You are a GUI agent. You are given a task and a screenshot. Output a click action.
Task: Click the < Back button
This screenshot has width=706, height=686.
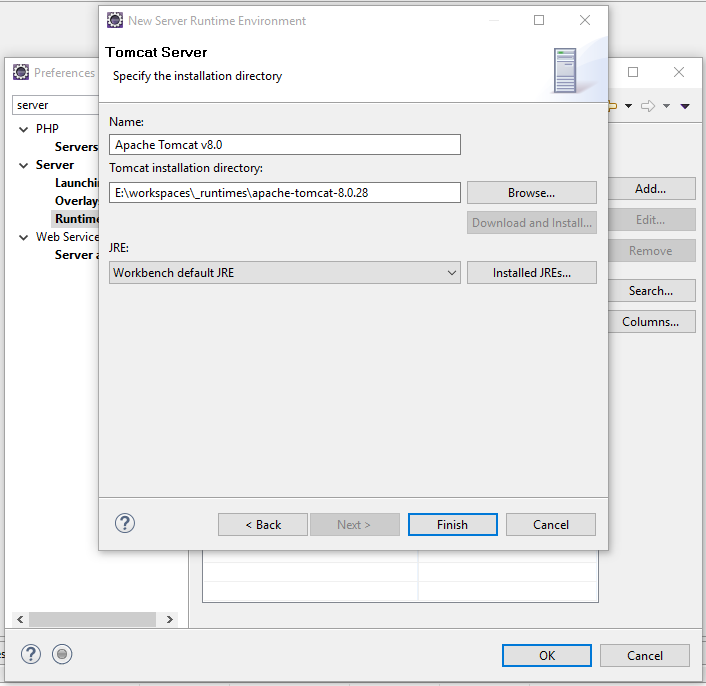click(263, 525)
